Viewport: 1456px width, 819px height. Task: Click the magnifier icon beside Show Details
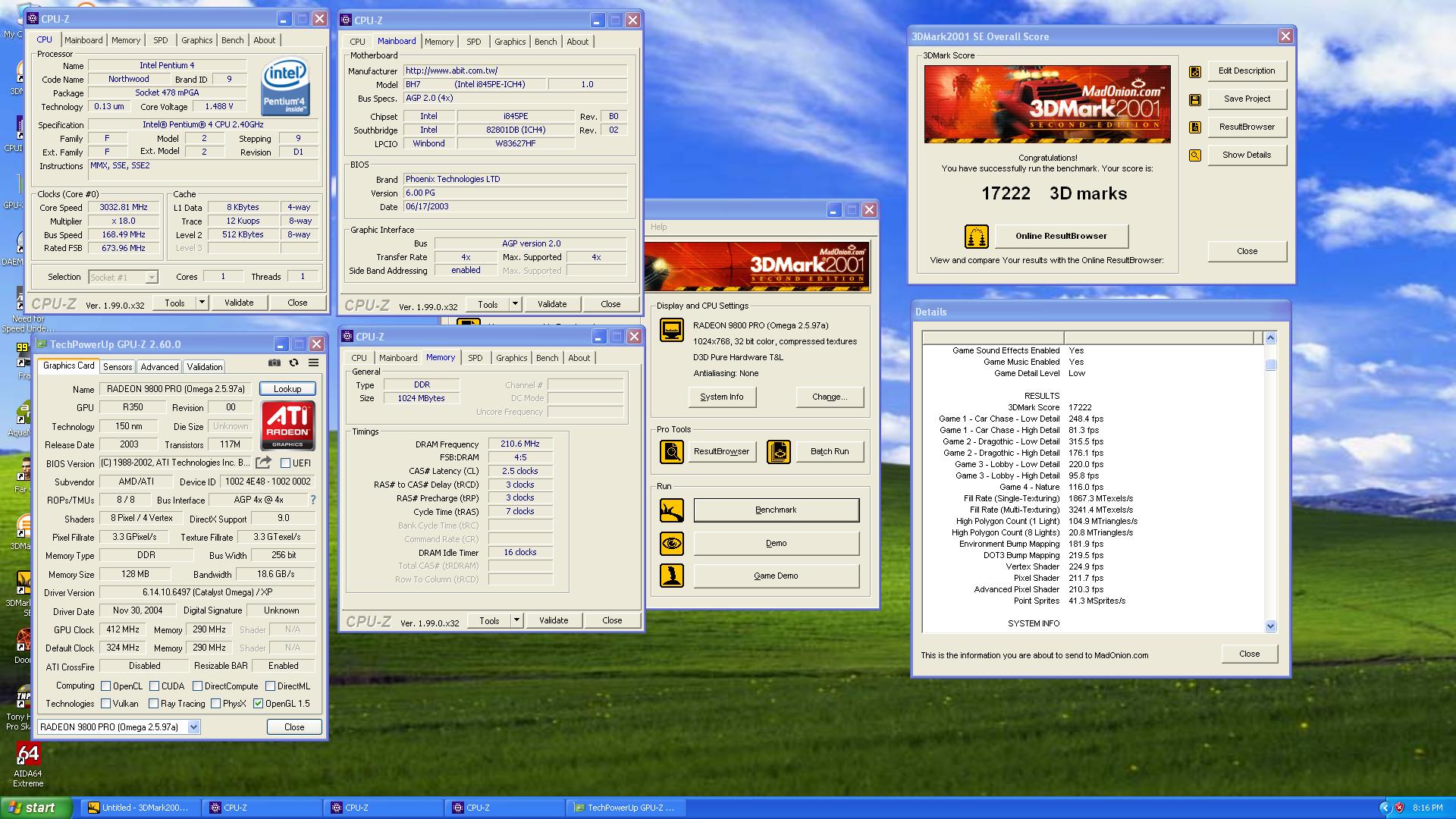click(1195, 155)
